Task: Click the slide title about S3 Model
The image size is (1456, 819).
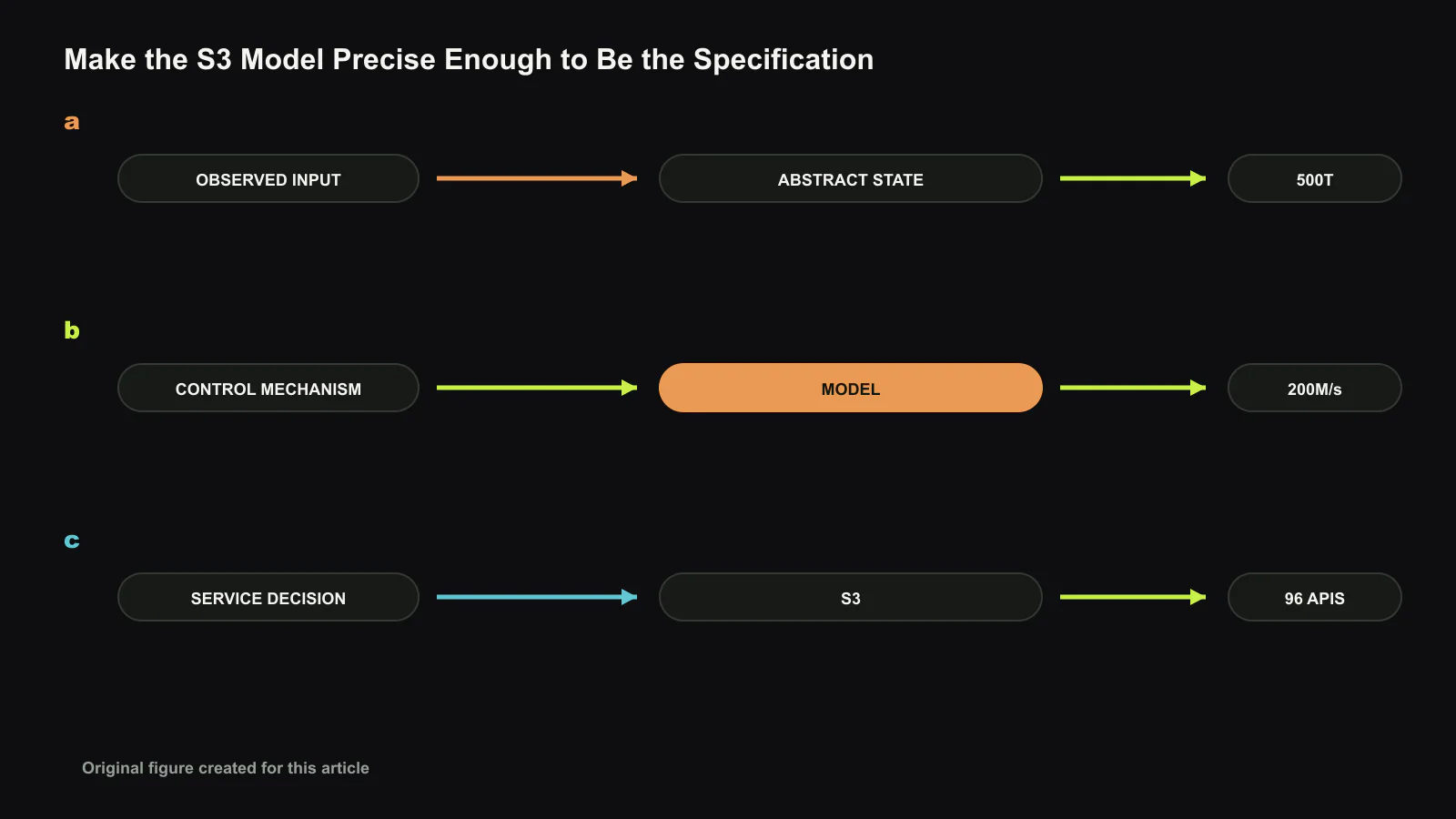Action: pyautogui.click(x=469, y=60)
